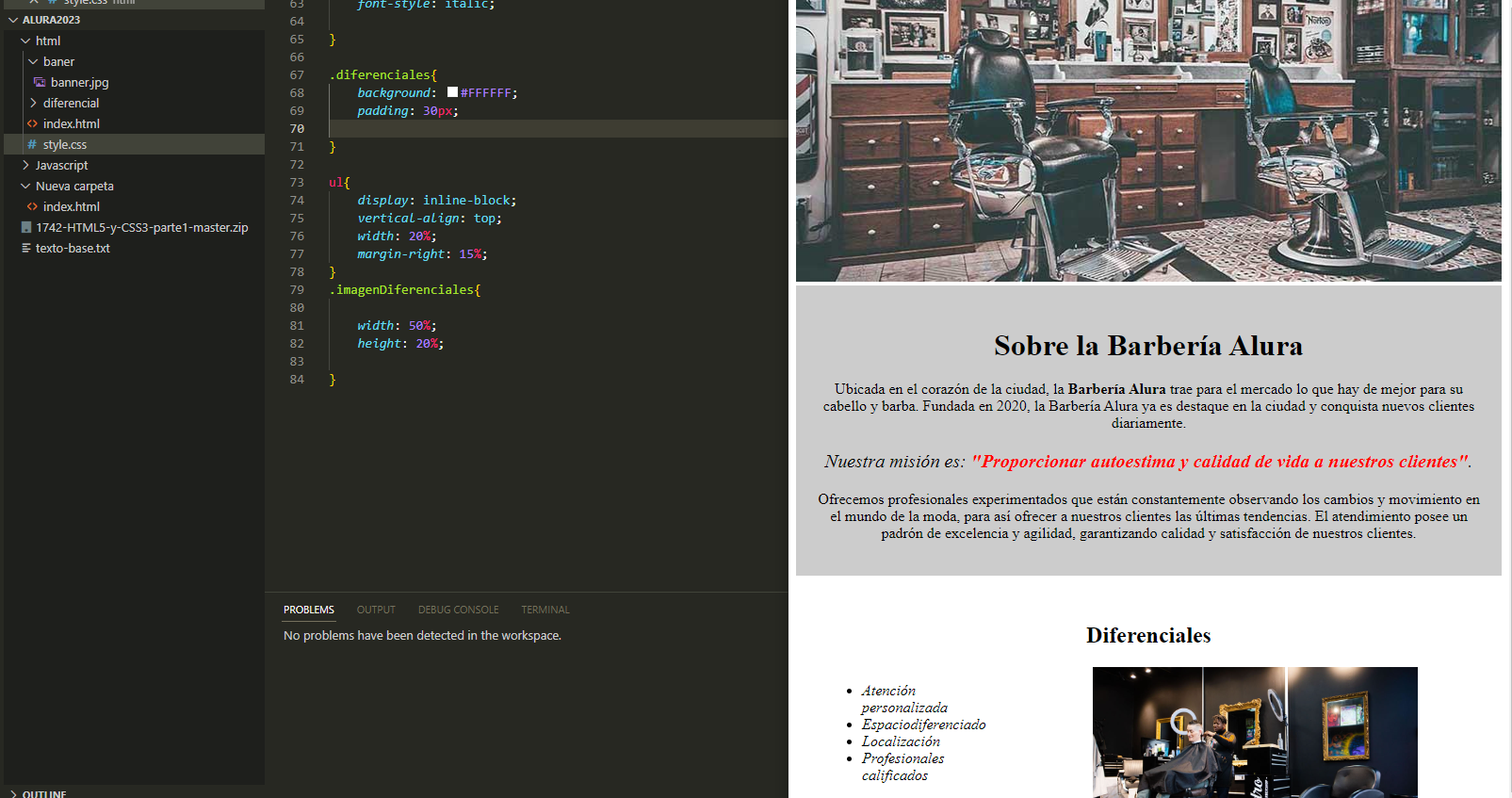Switch to the PROBLEMS panel tab
The width and height of the screenshot is (1512, 798).
pos(309,610)
